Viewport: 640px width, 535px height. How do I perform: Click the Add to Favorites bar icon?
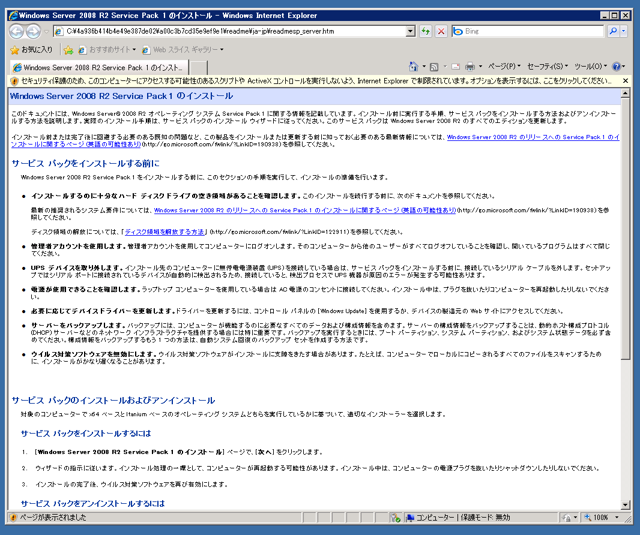pyautogui.click(x=69, y=50)
